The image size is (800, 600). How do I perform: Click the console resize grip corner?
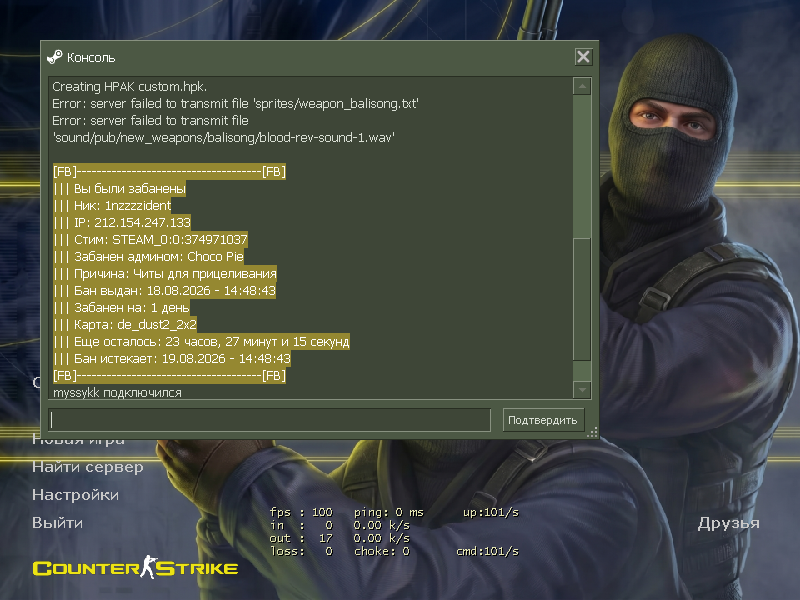(592, 433)
